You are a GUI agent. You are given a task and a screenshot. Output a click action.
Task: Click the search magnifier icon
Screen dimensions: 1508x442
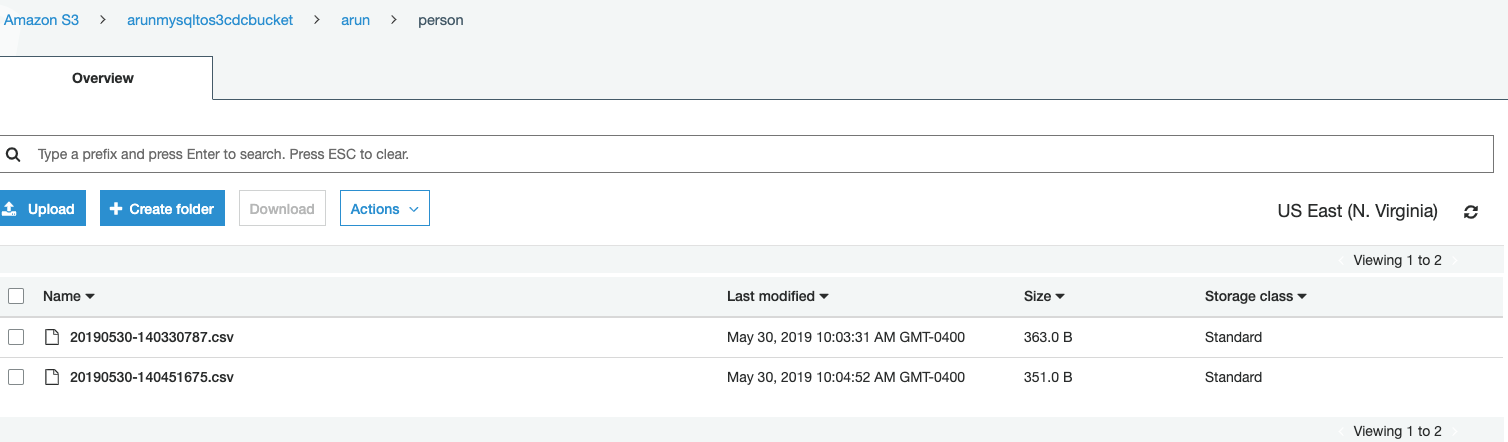click(13, 155)
